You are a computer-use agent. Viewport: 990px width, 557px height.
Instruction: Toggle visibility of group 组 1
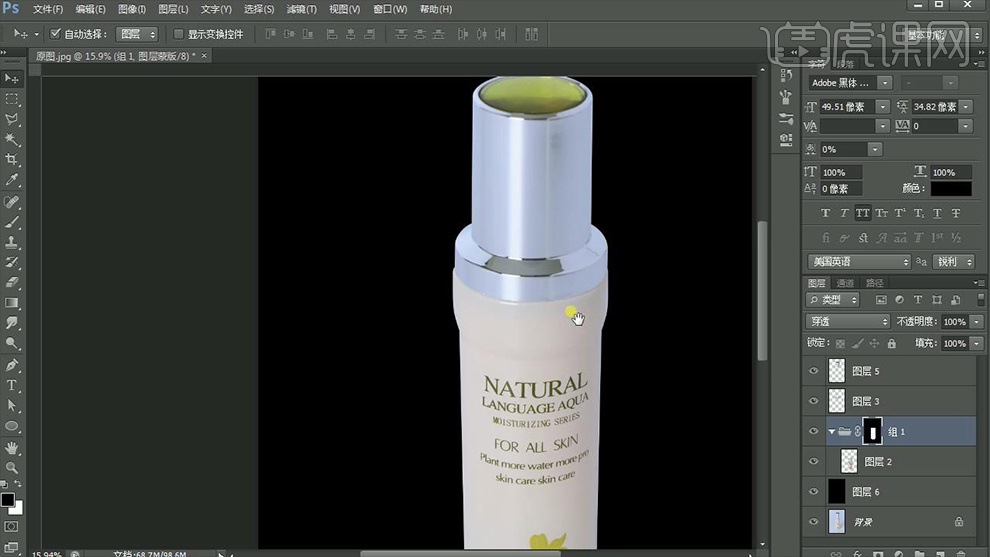[813, 431]
